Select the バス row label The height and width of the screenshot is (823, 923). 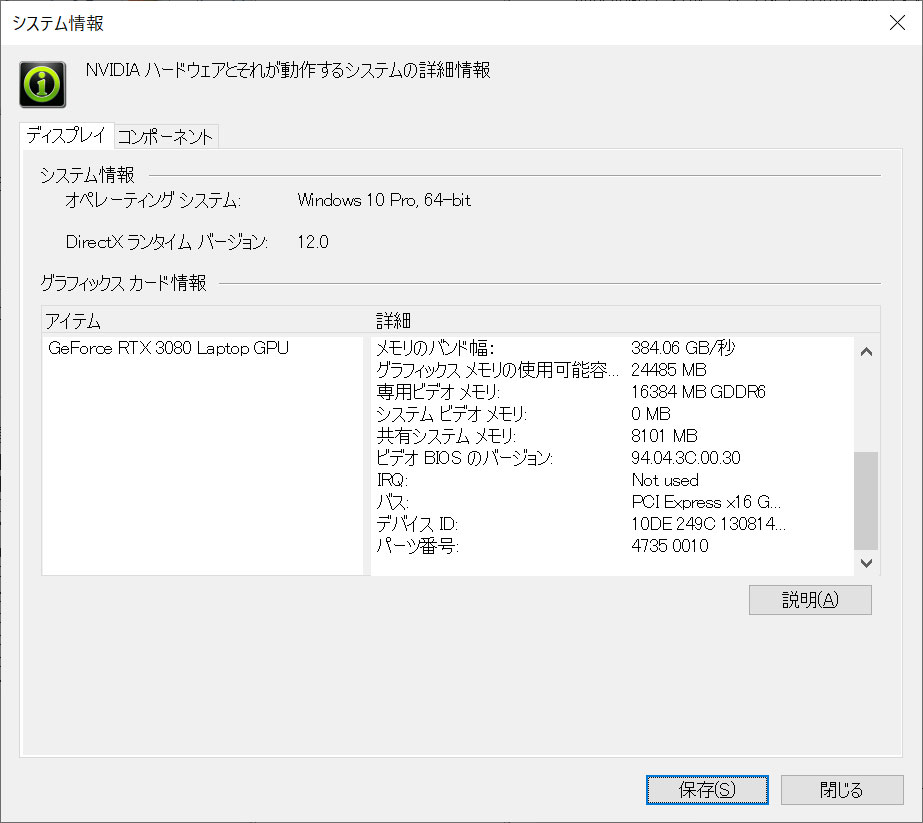pyautogui.click(x=392, y=502)
